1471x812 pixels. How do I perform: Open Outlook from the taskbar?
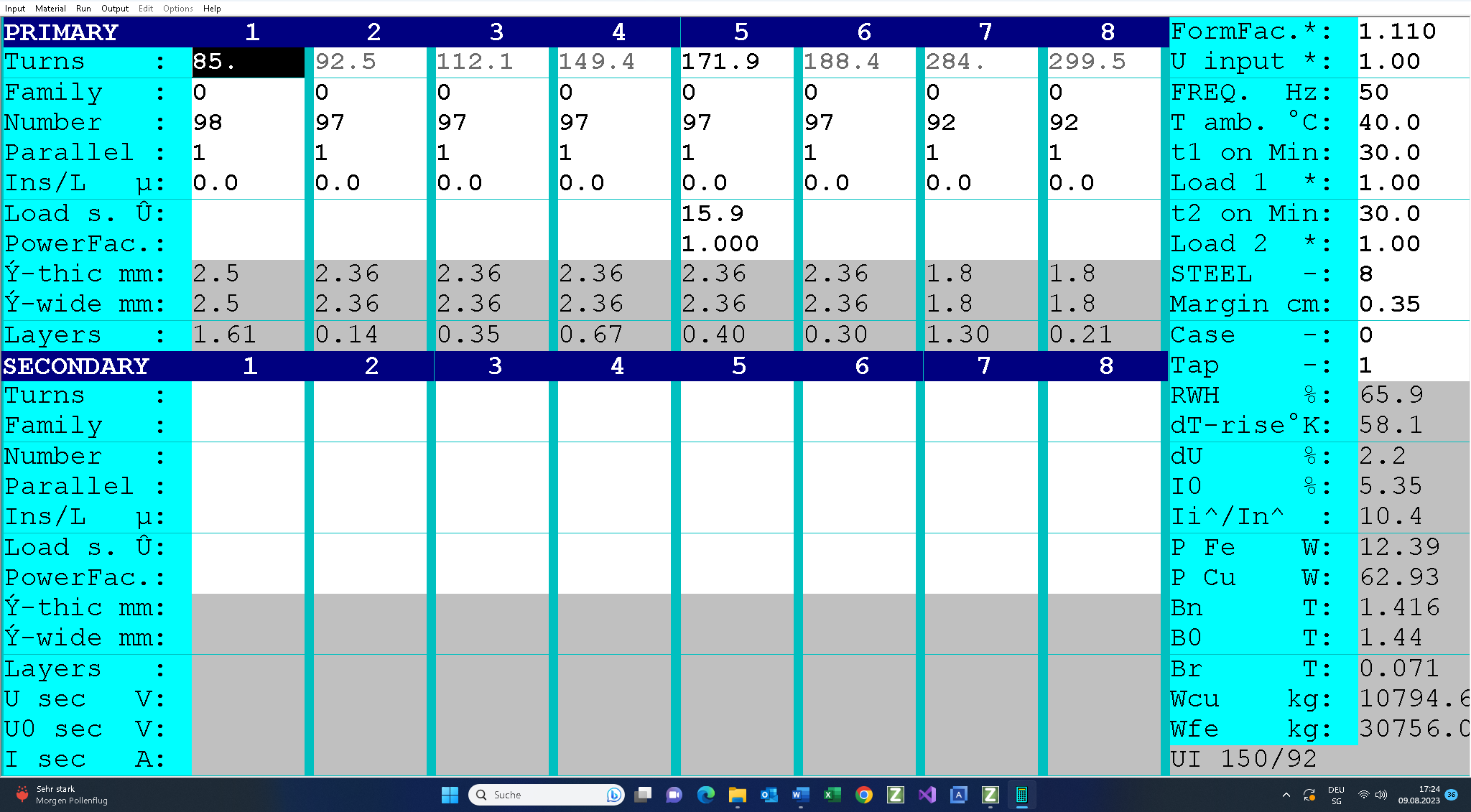coord(769,795)
